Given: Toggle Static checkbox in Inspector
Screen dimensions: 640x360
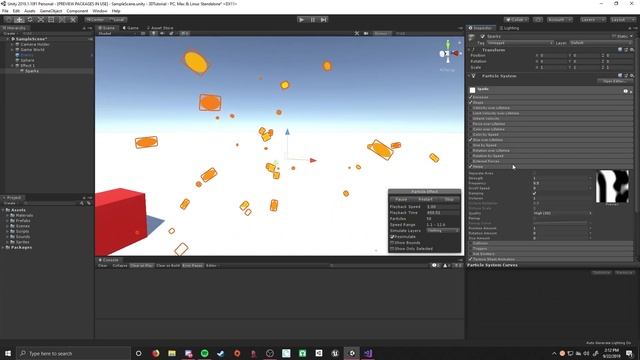Looking at the screenshot, I should coord(613,36).
